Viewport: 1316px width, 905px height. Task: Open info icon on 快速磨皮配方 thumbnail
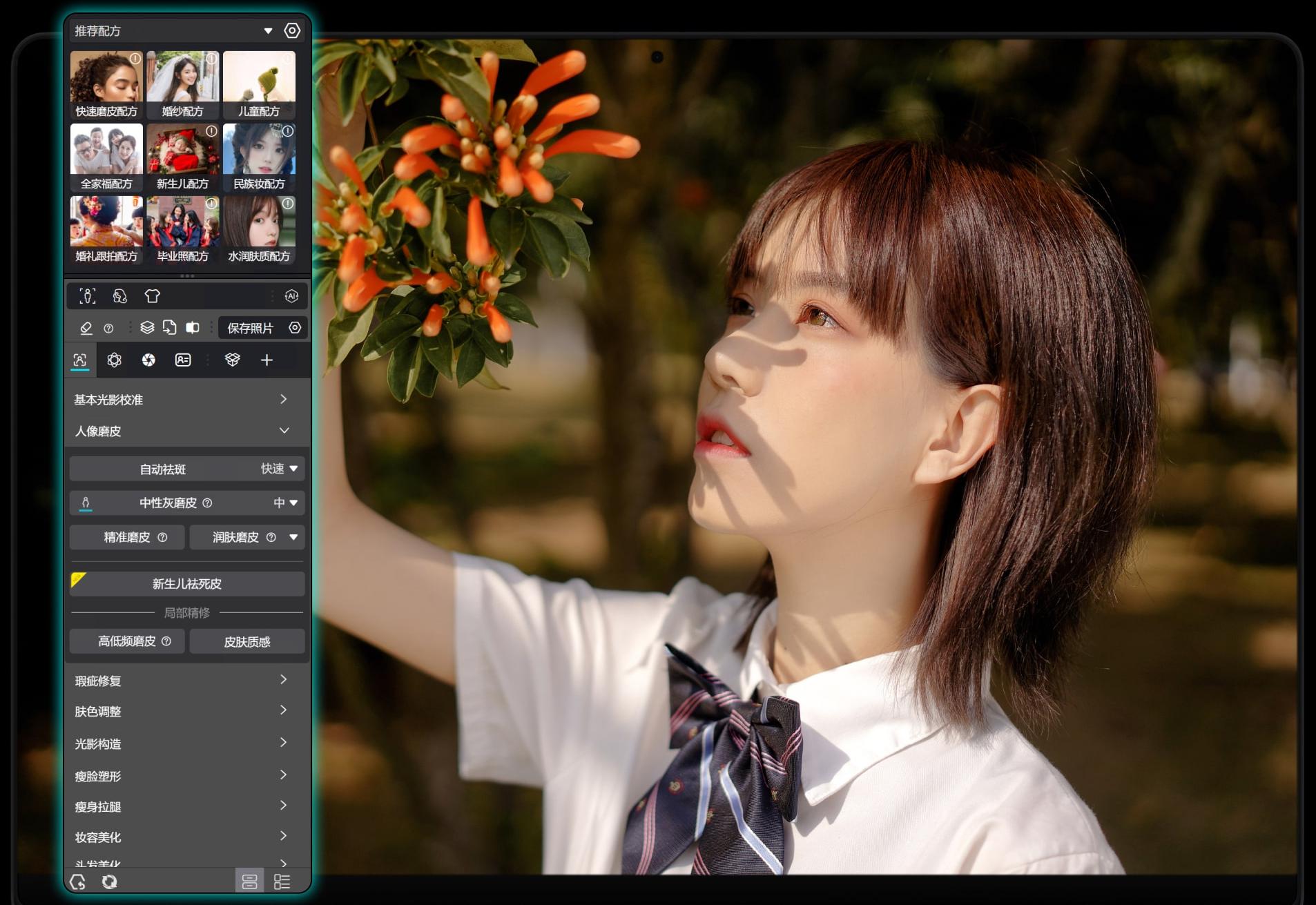(x=135, y=59)
